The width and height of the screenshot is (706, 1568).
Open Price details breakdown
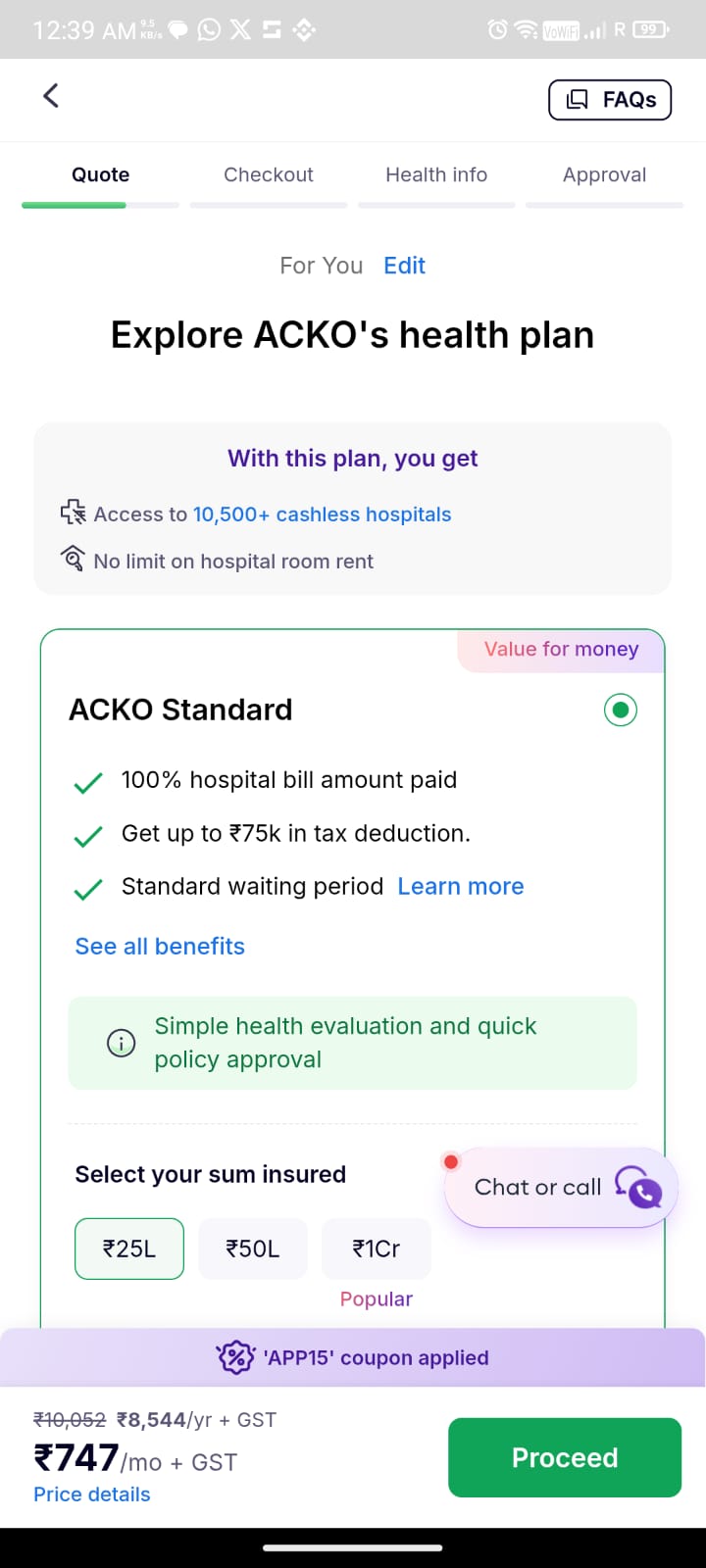click(x=92, y=1494)
